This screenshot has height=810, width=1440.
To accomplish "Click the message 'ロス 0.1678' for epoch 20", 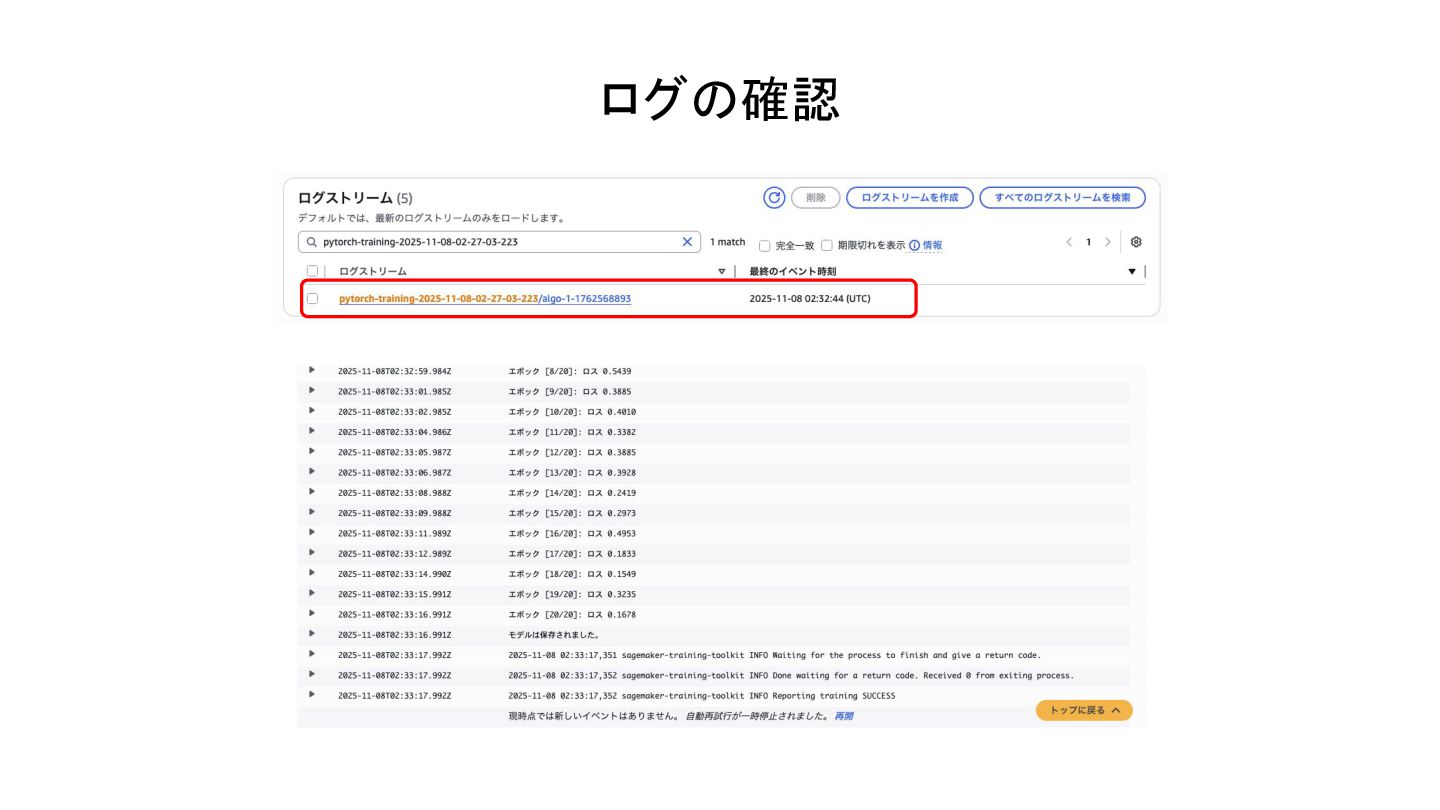I will (x=611, y=614).
